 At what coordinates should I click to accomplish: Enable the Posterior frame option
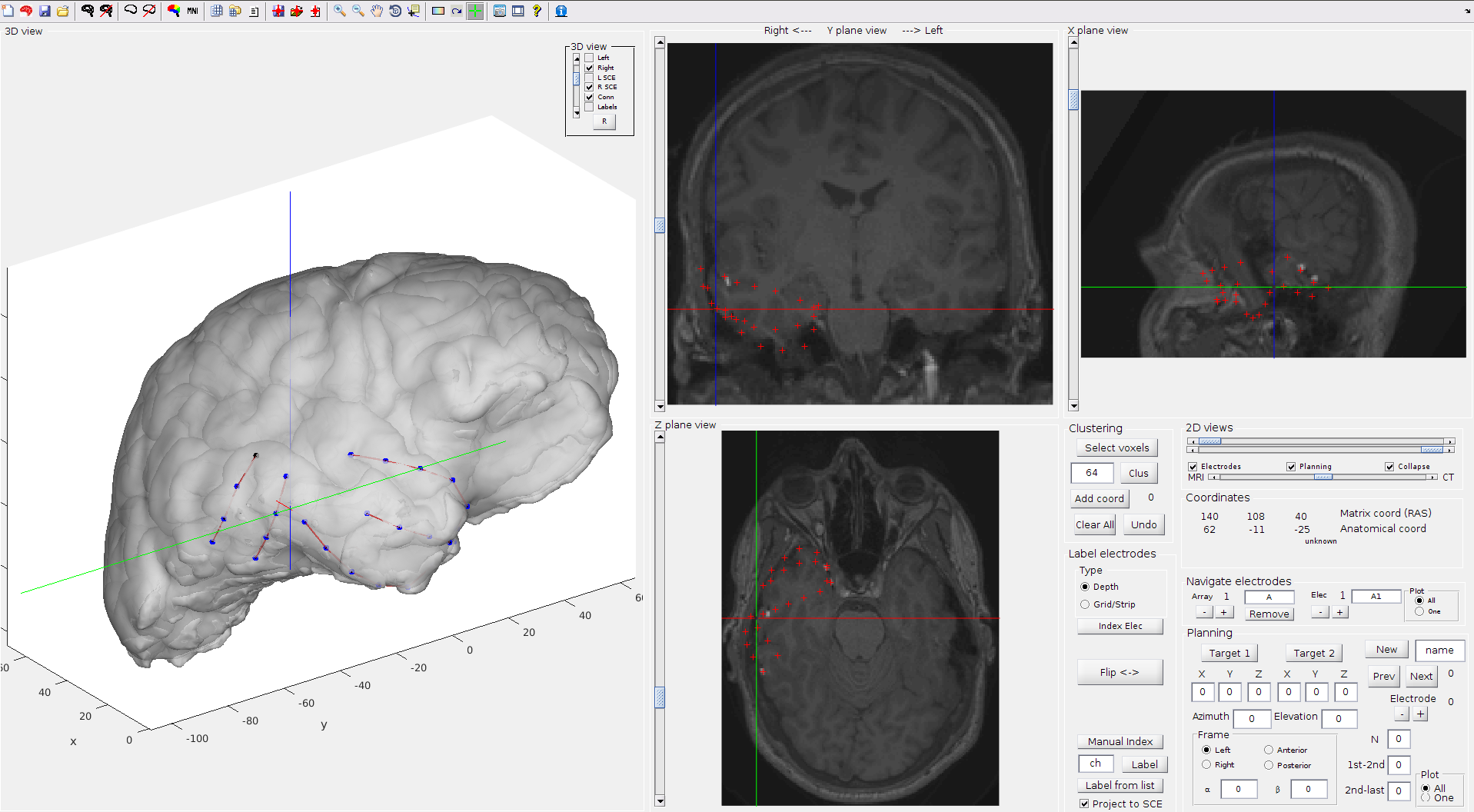click(1267, 765)
